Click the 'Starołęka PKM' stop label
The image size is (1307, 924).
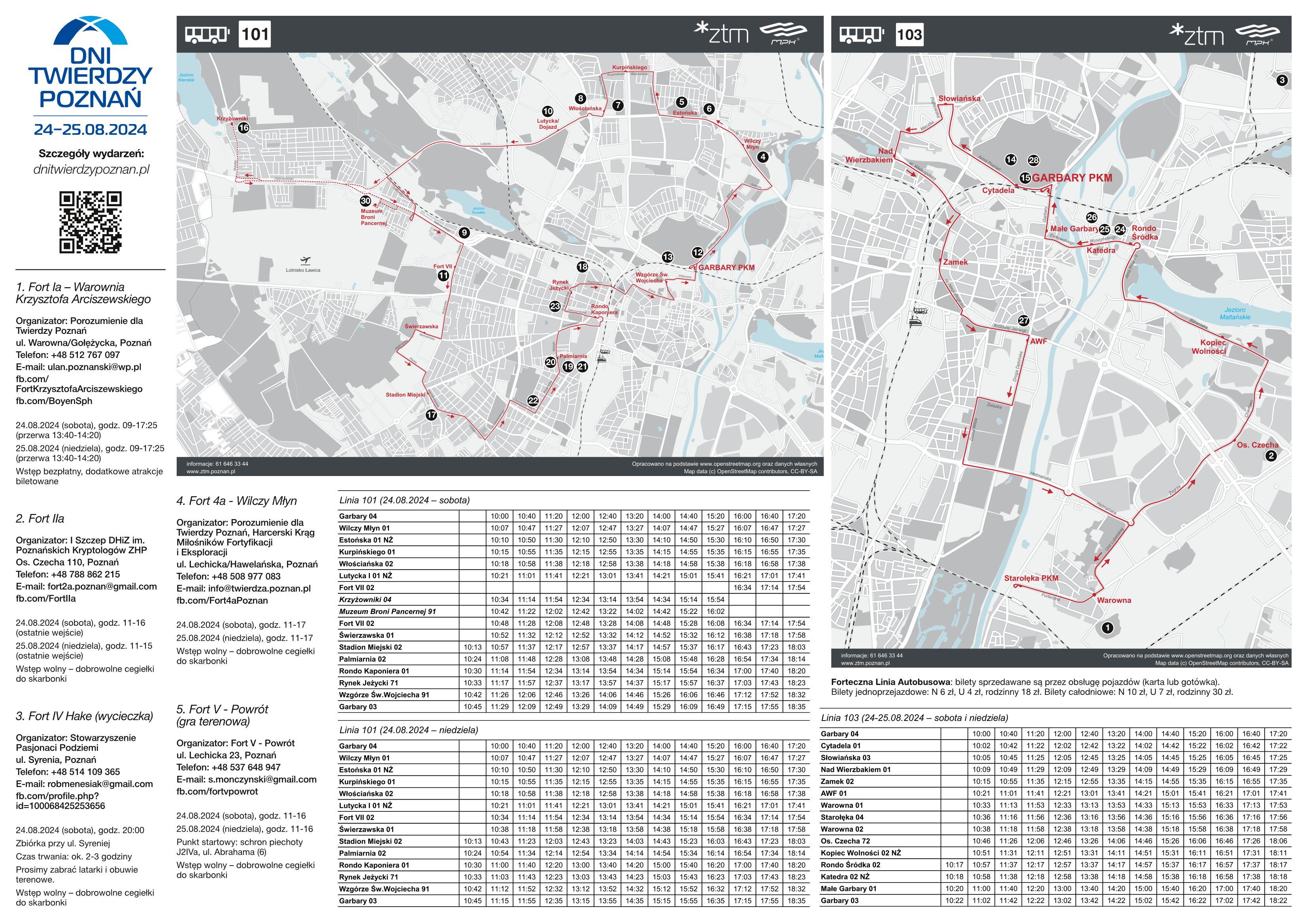[1032, 578]
